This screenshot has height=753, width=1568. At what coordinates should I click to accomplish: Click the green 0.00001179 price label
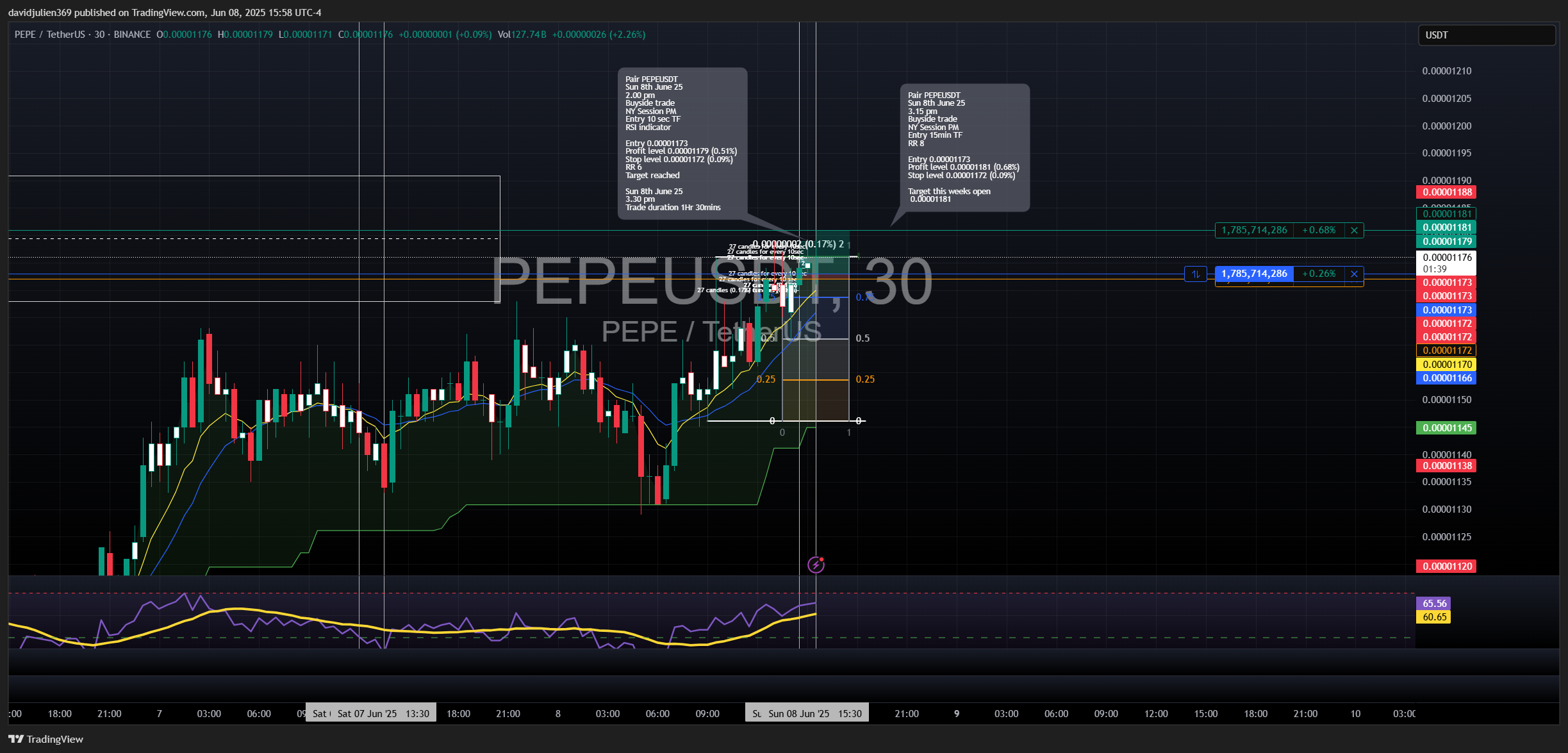coord(1446,242)
